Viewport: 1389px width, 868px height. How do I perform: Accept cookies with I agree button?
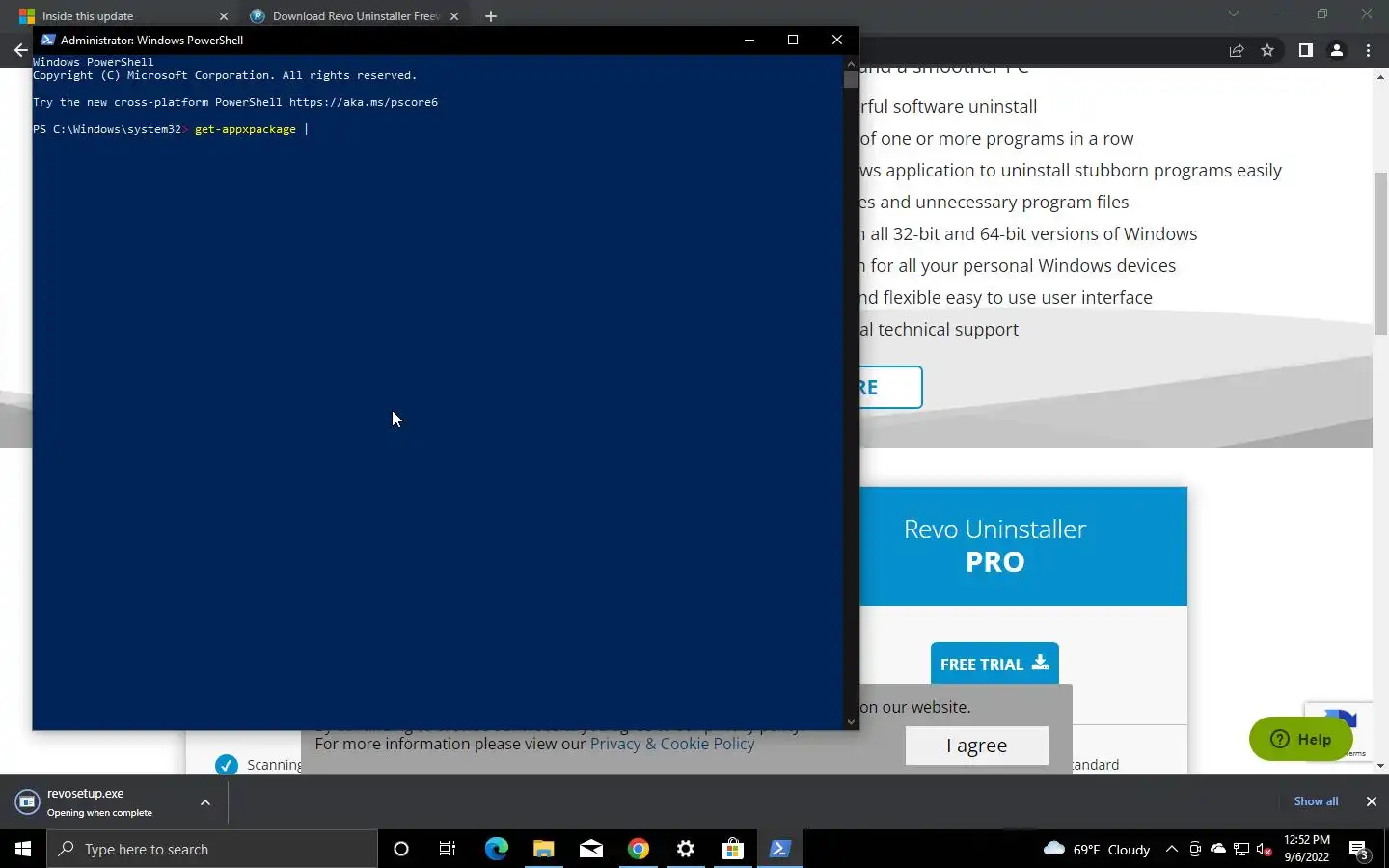976,745
